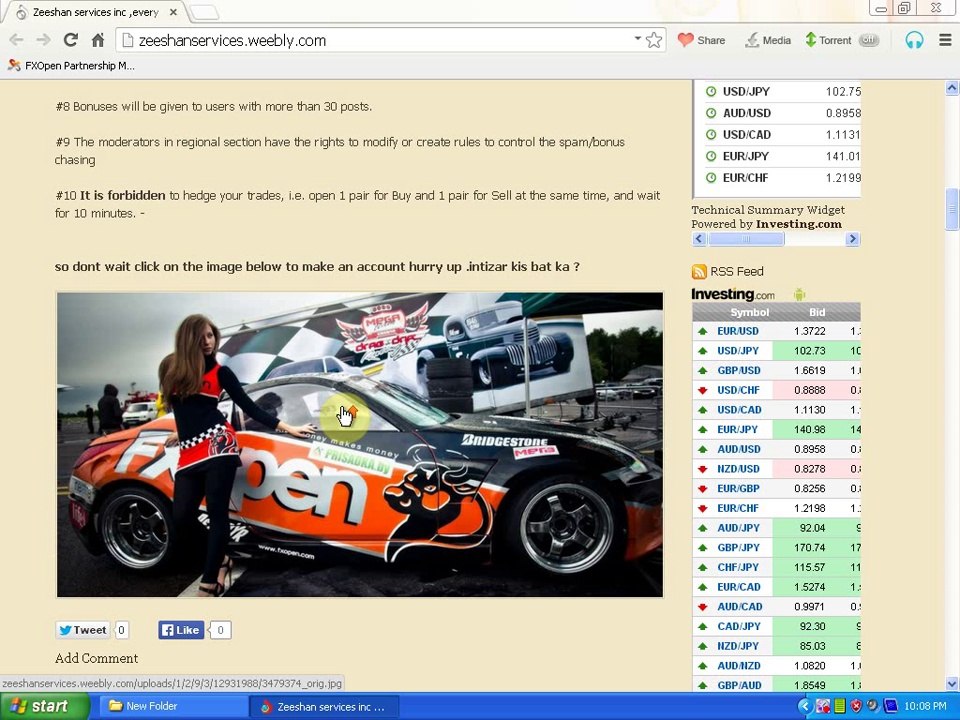The height and width of the screenshot is (720, 960).
Task: Open AUD/USD in technical summary widget
Action: (x=746, y=113)
